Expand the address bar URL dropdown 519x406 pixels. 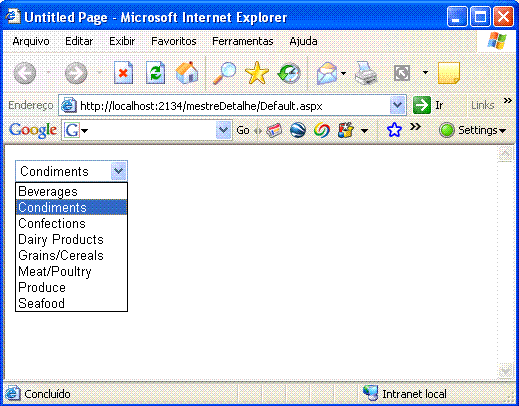(x=397, y=105)
